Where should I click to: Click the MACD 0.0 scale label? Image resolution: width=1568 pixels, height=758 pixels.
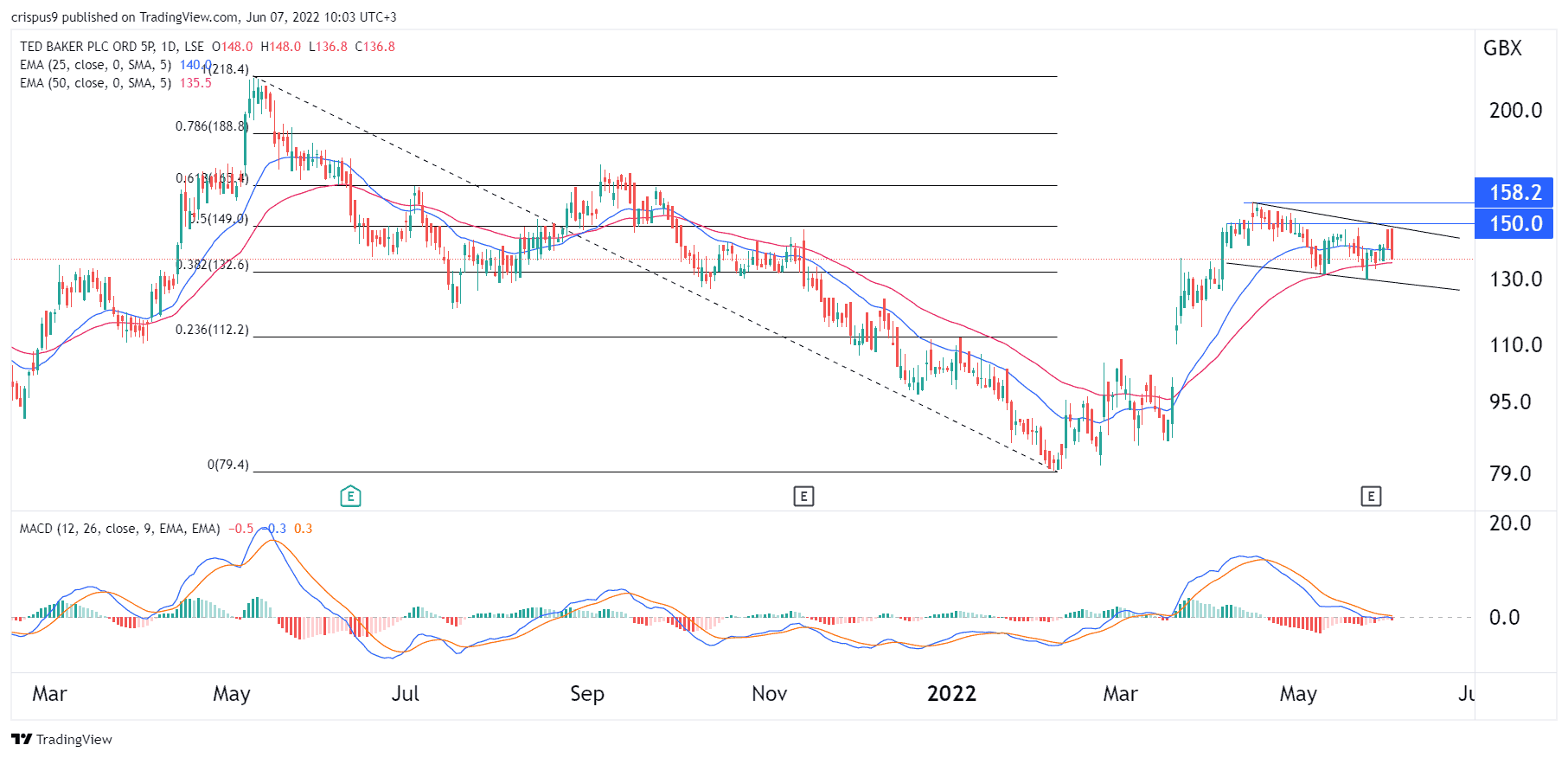coord(1503,618)
